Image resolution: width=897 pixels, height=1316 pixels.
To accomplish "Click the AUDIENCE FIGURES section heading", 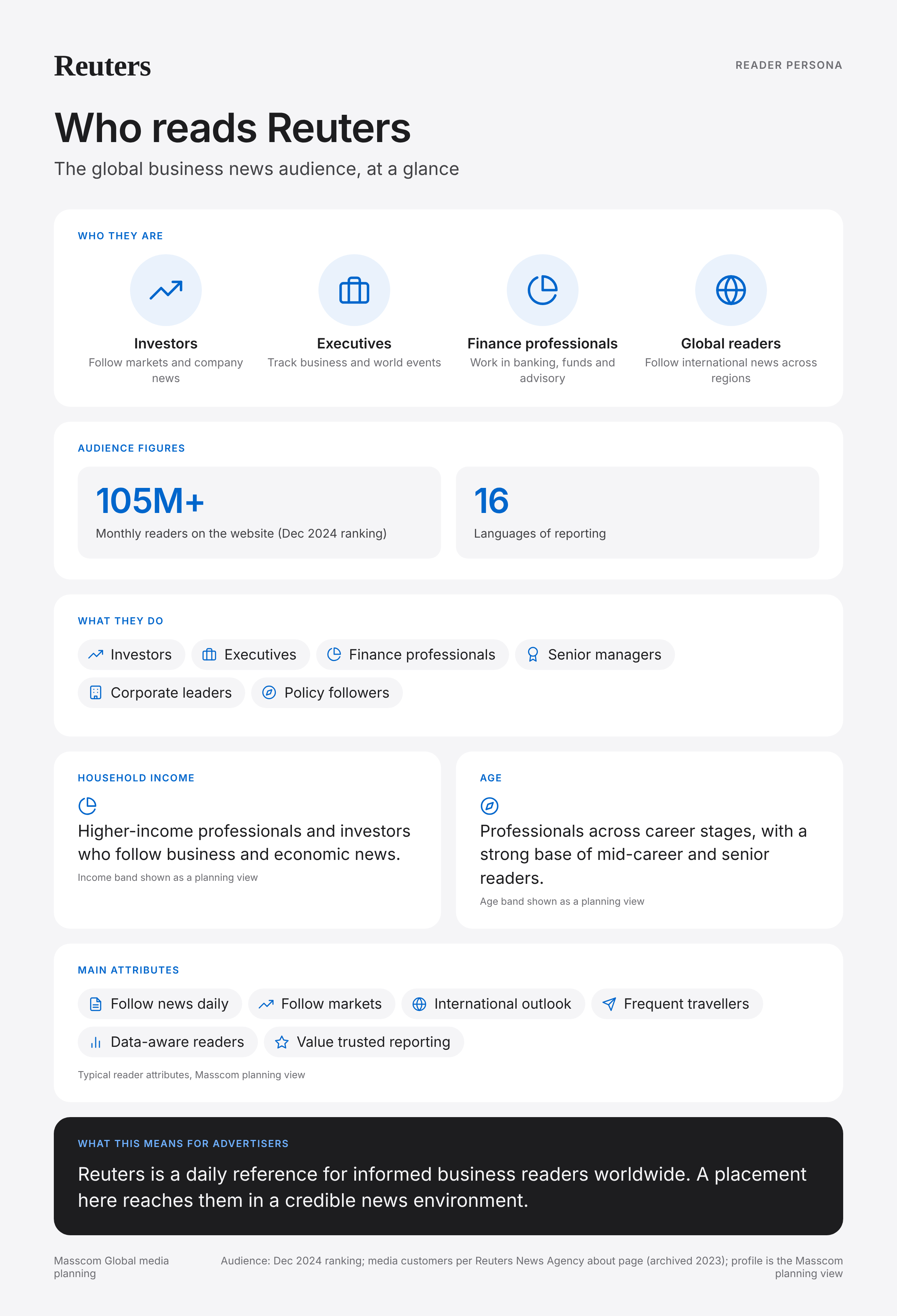I will 131,449.
